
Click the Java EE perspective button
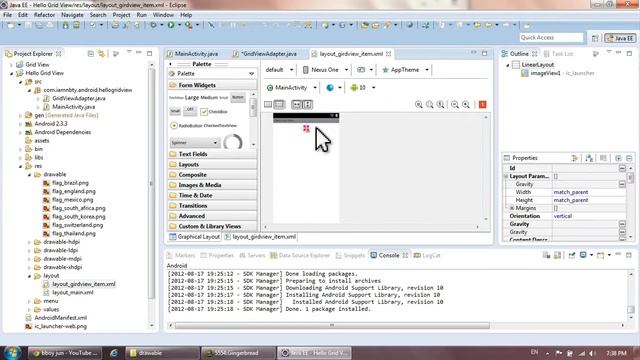620,38
